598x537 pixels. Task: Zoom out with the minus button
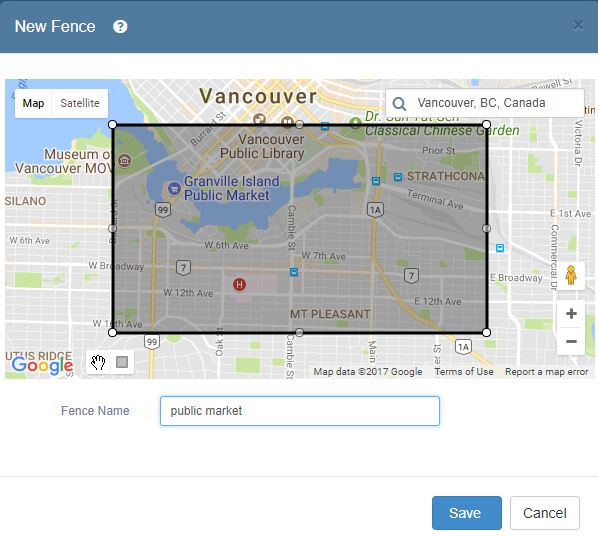click(571, 341)
